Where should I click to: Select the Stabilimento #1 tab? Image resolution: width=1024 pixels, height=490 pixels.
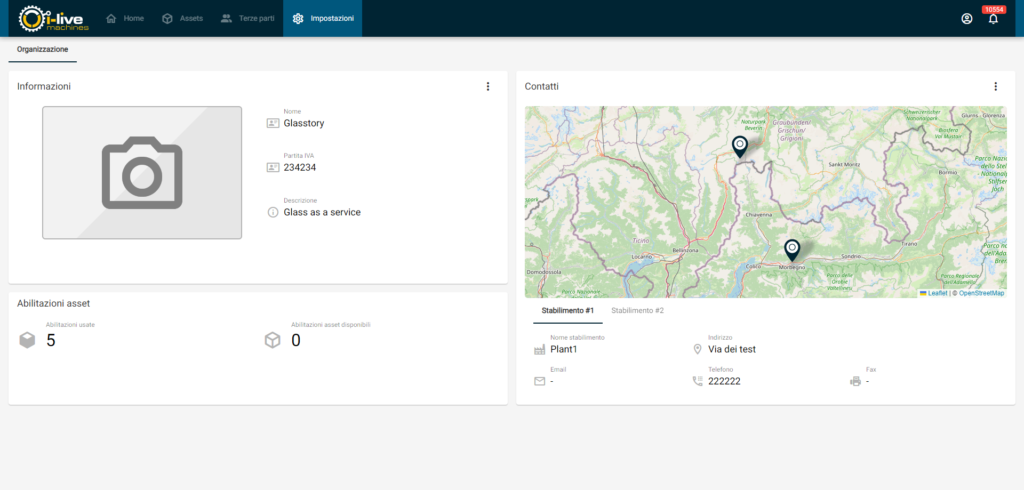568,311
